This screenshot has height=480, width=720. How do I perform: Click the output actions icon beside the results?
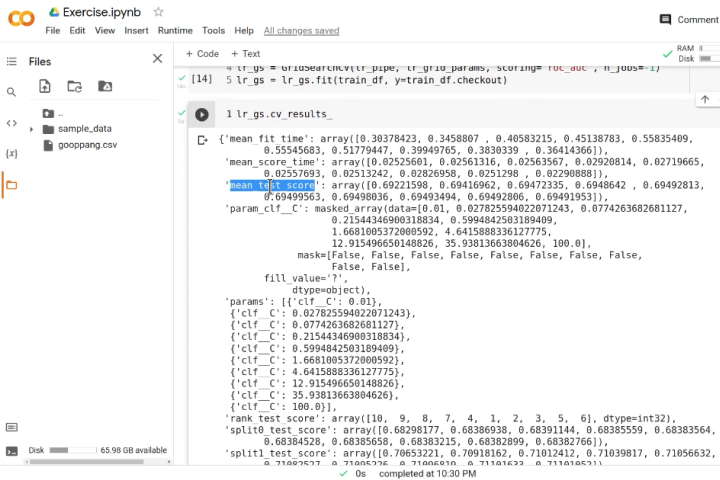[202, 140]
